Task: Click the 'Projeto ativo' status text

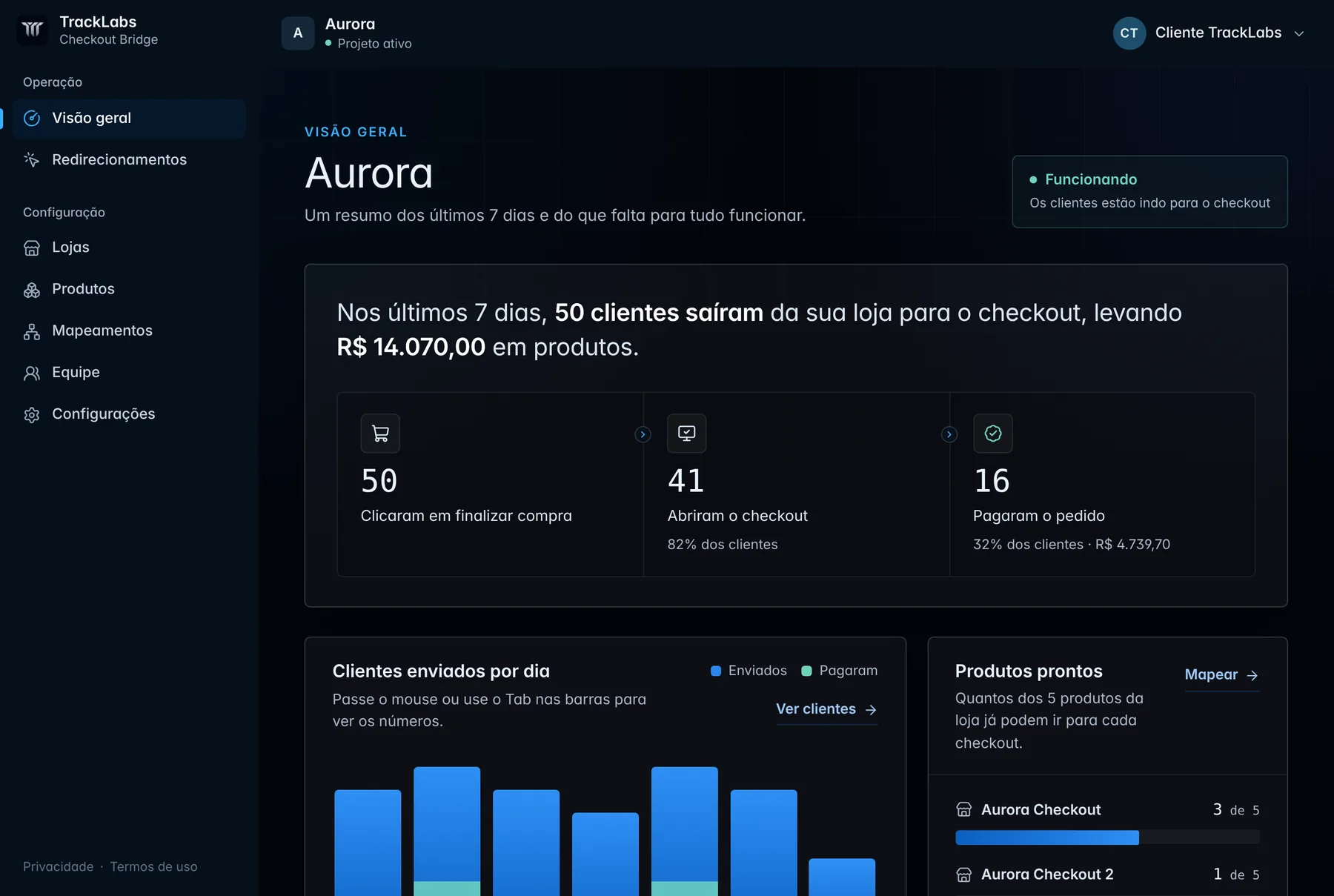Action: pos(374,44)
